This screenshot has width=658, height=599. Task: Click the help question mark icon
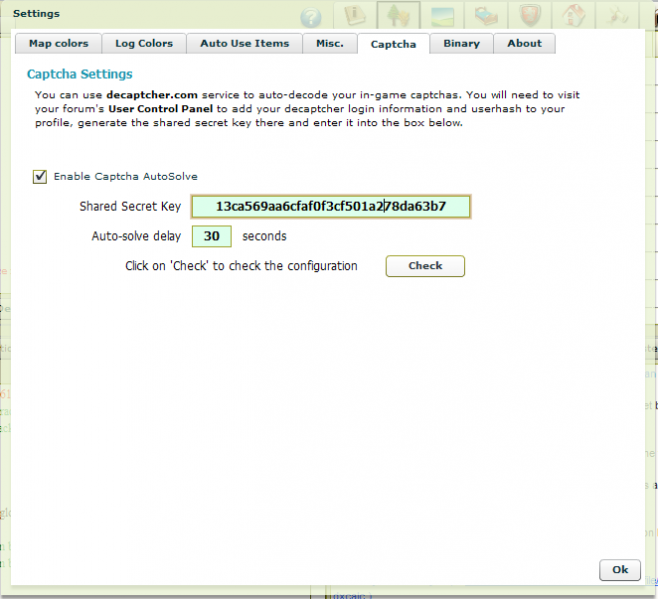point(311,19)
